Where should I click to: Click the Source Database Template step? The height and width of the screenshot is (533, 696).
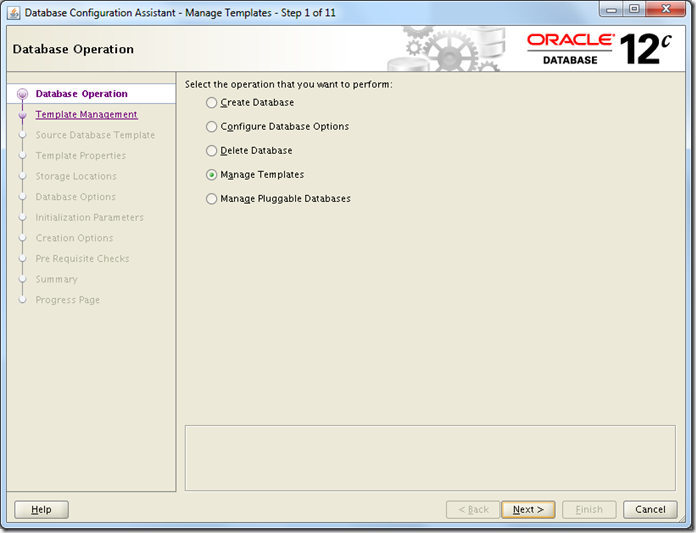tap(95, 135)
